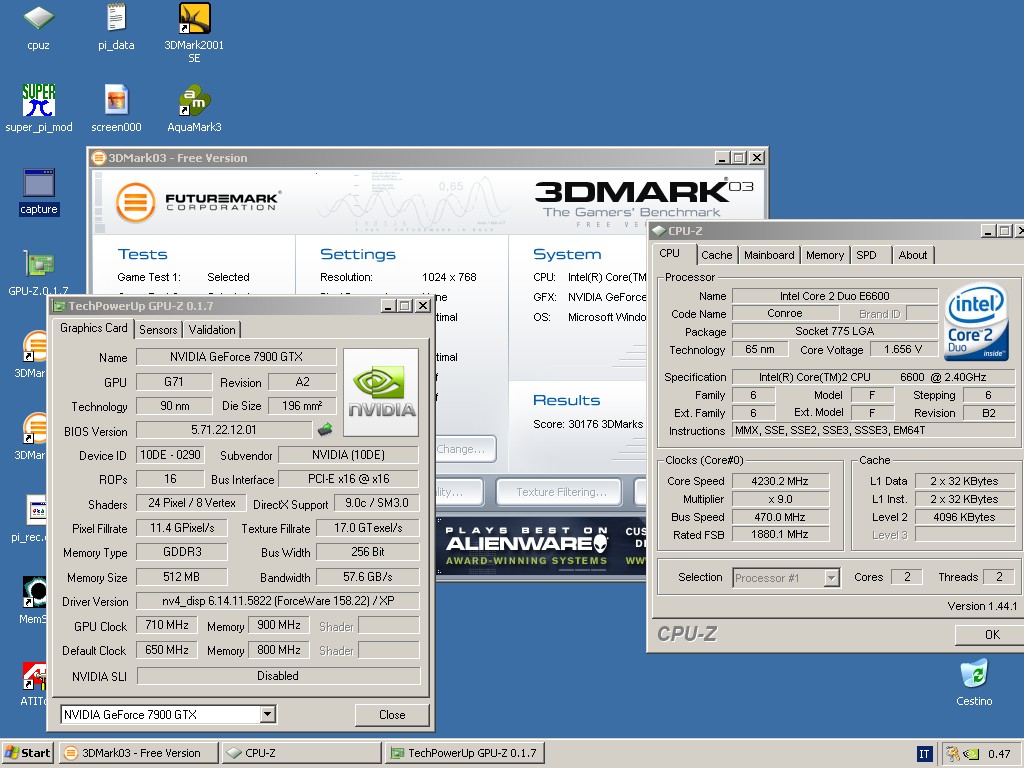
Task: Click the Start button
Action: click(29, 753)
